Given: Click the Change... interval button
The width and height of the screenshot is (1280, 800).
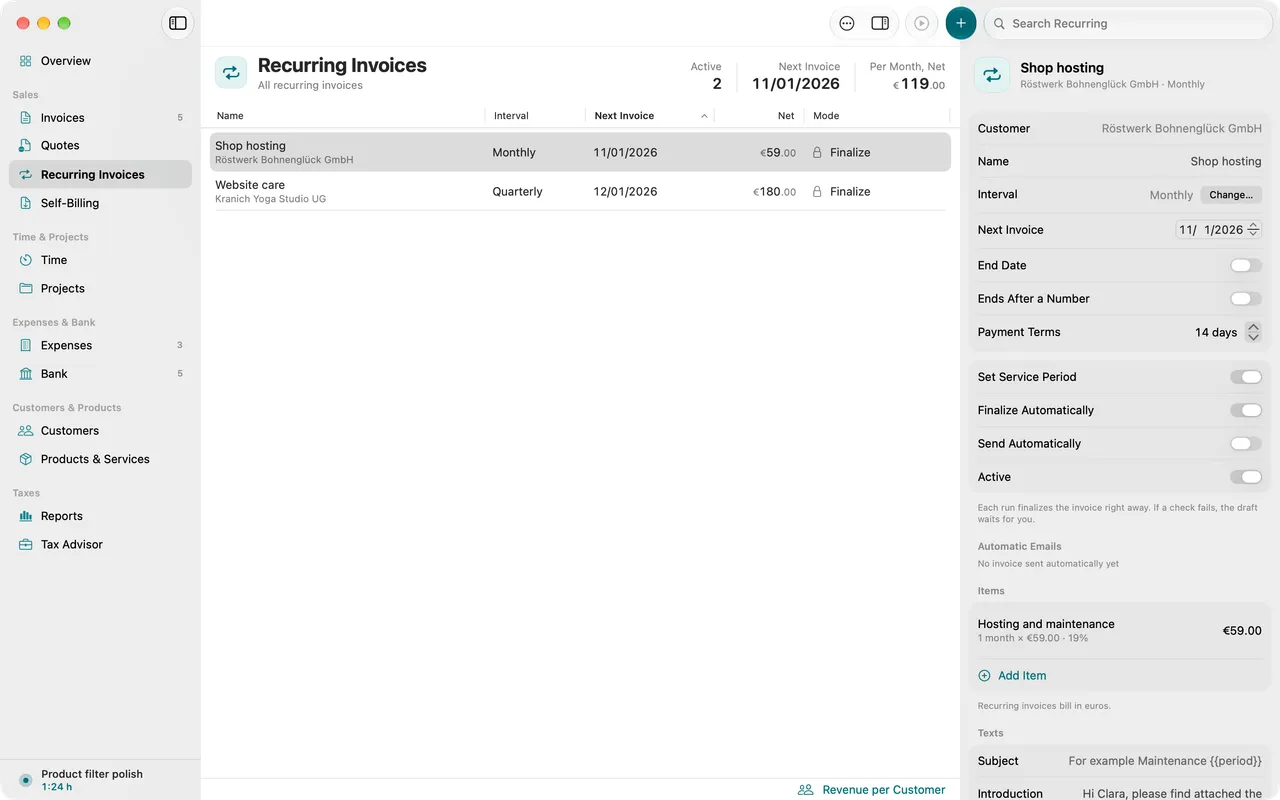Looking at the screenshot, I should [x=1231, y=195].
